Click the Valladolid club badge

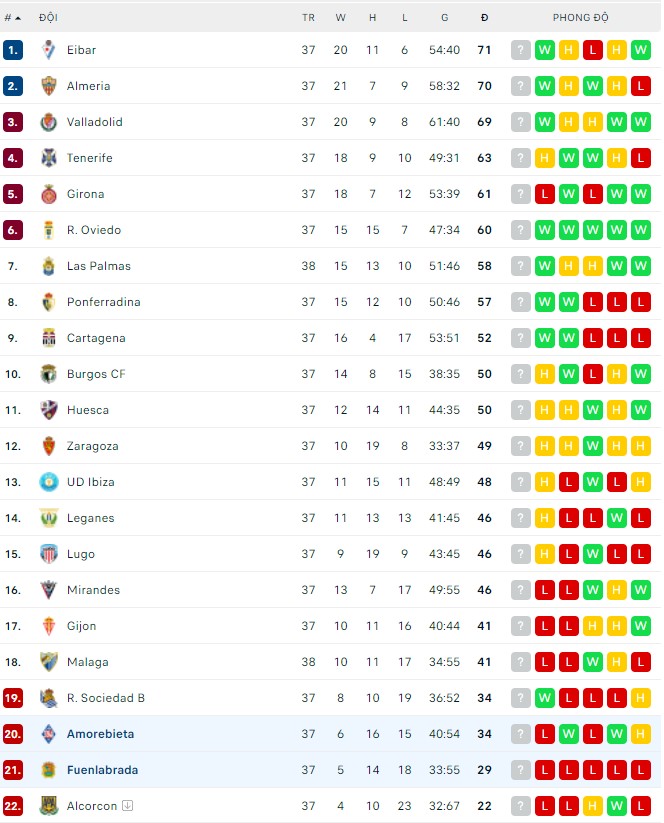tap(49, 122)
